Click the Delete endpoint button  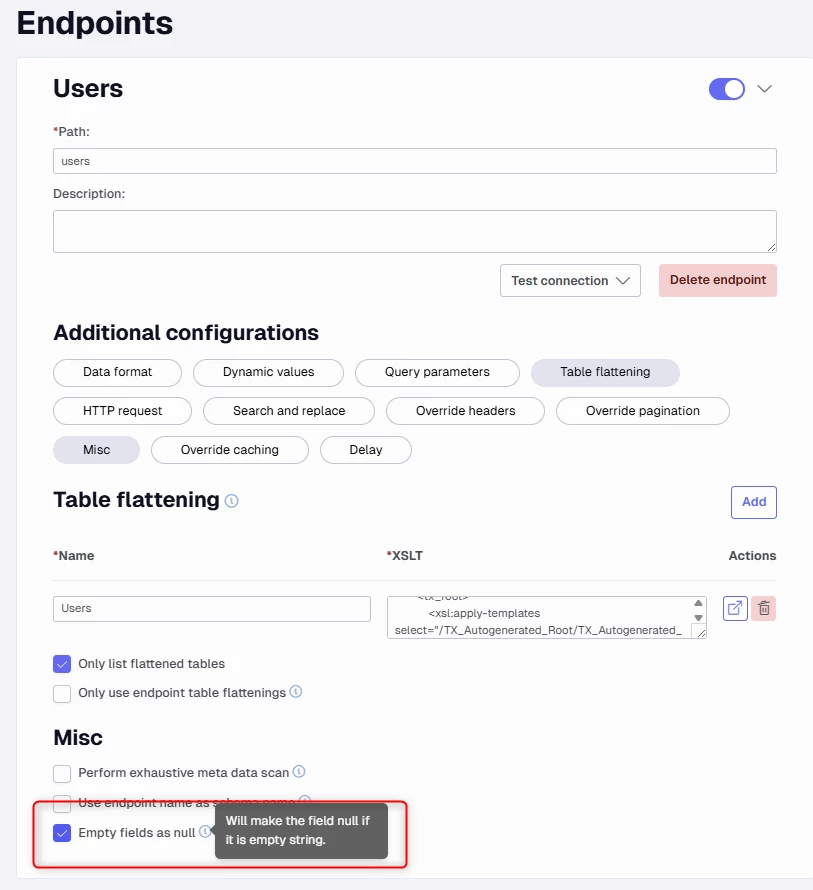718,280
